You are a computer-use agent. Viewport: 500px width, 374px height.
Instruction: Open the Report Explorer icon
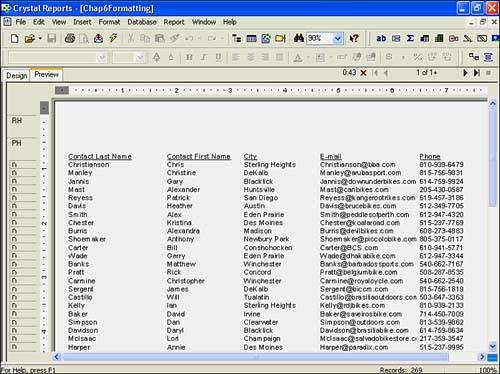click(266, 38)
